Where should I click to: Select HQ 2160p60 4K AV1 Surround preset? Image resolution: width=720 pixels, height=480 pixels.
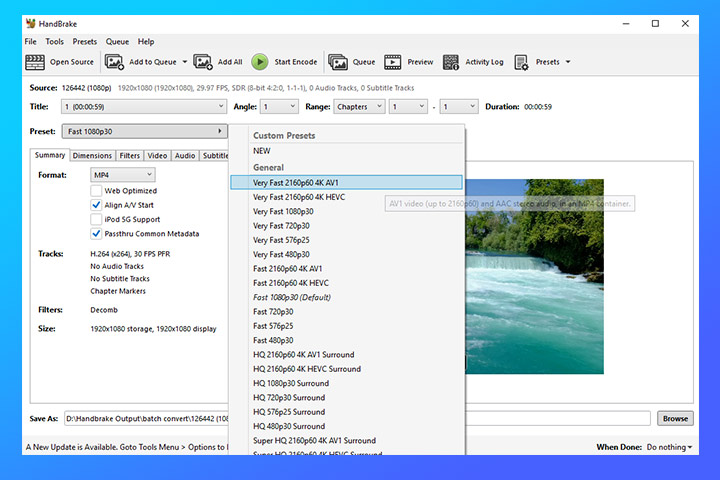347,355
